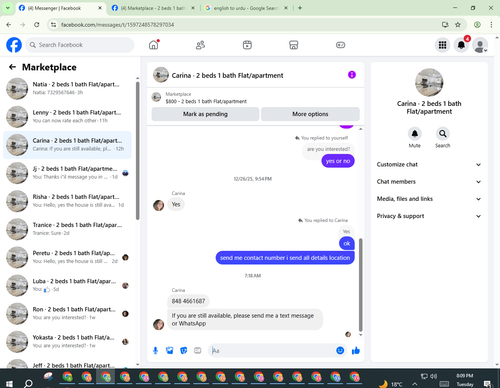Bookmark this page star icon
The width and height of the screenshot is (500, 388).
(458, 25)
